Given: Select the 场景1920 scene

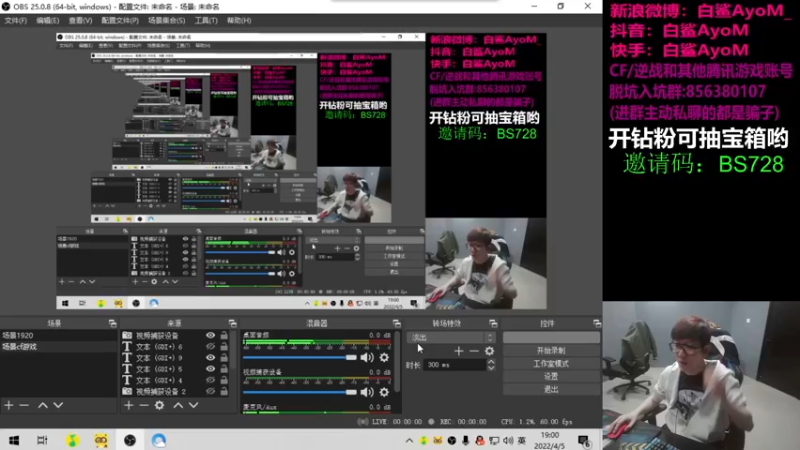Looking at the screenshot, I should pyautogui.click(x=58, y=335).
